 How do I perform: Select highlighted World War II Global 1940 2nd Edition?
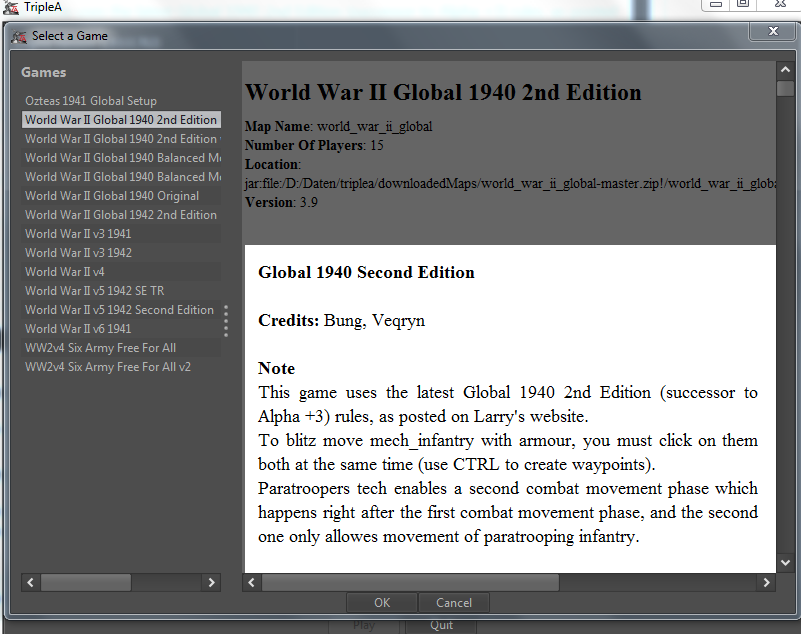[x=121, y=120]
